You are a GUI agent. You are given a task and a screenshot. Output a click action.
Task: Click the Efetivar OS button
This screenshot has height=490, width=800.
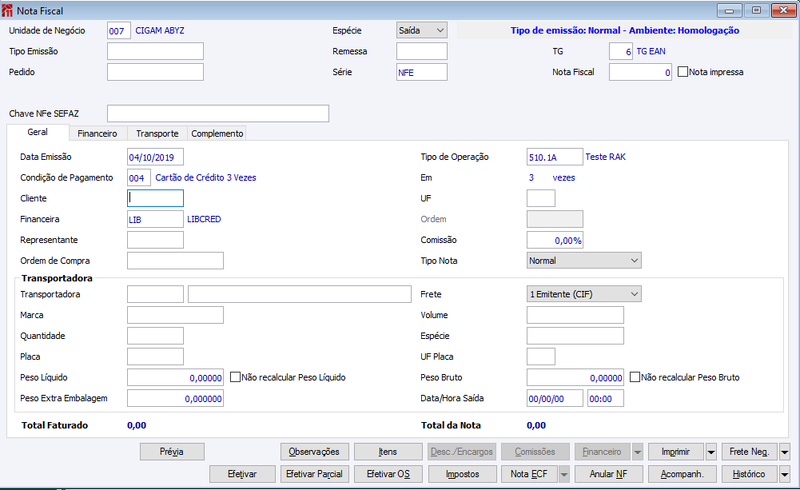pos(388,474)
